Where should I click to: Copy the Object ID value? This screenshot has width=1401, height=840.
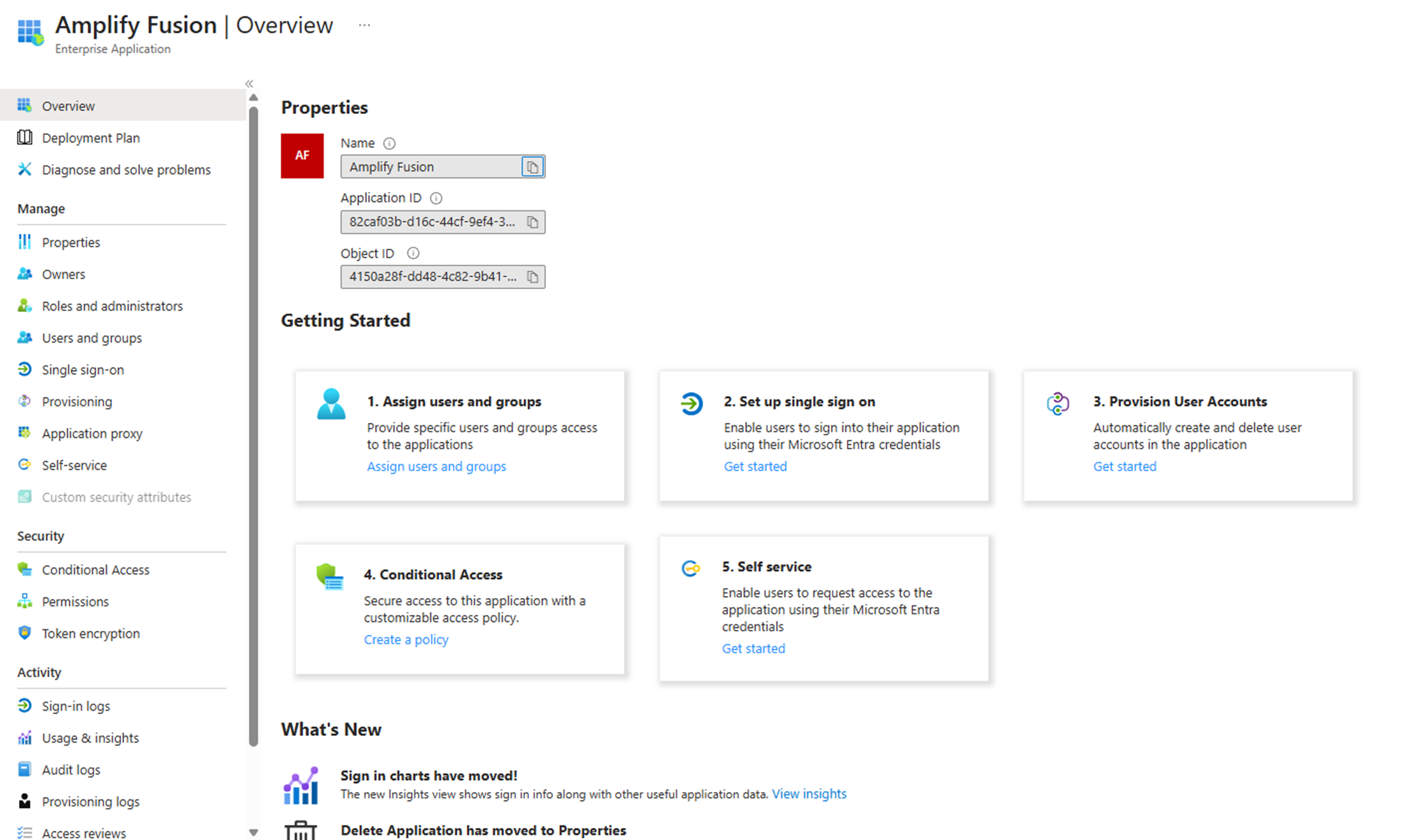pos(532,277)
